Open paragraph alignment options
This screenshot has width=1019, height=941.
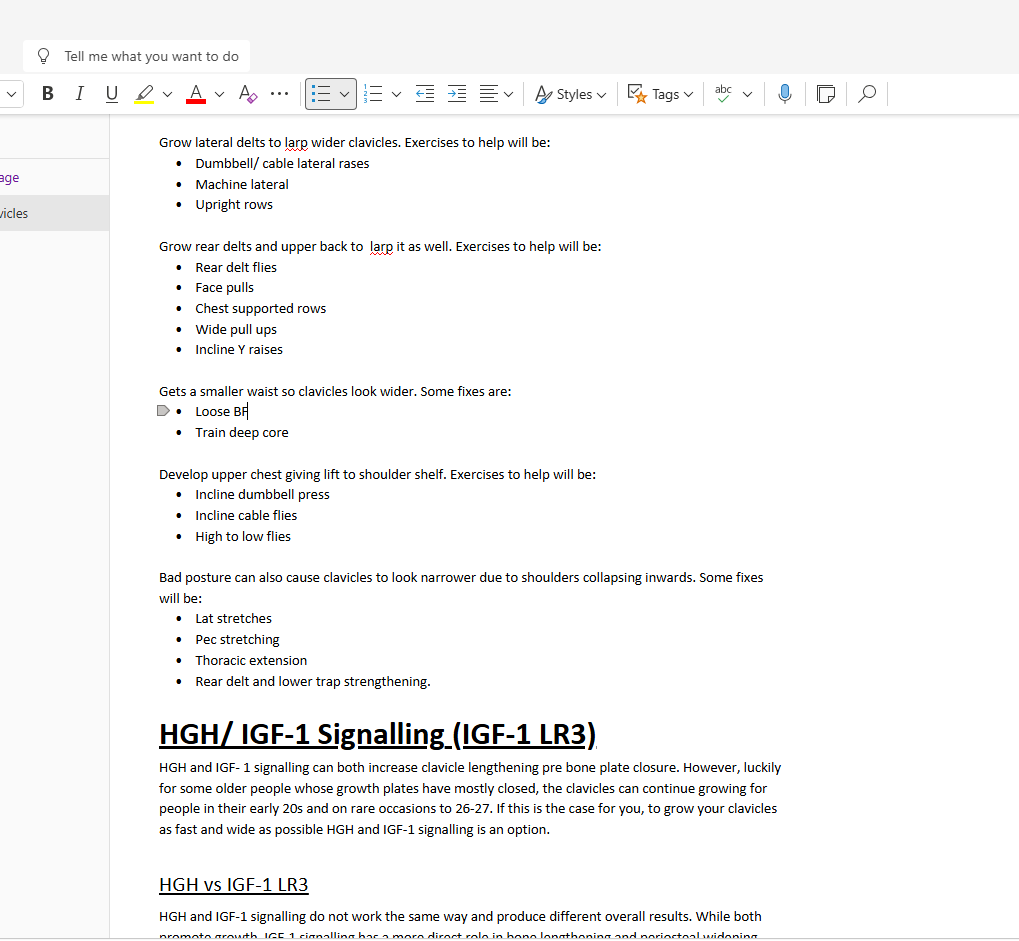coord(495,94)
